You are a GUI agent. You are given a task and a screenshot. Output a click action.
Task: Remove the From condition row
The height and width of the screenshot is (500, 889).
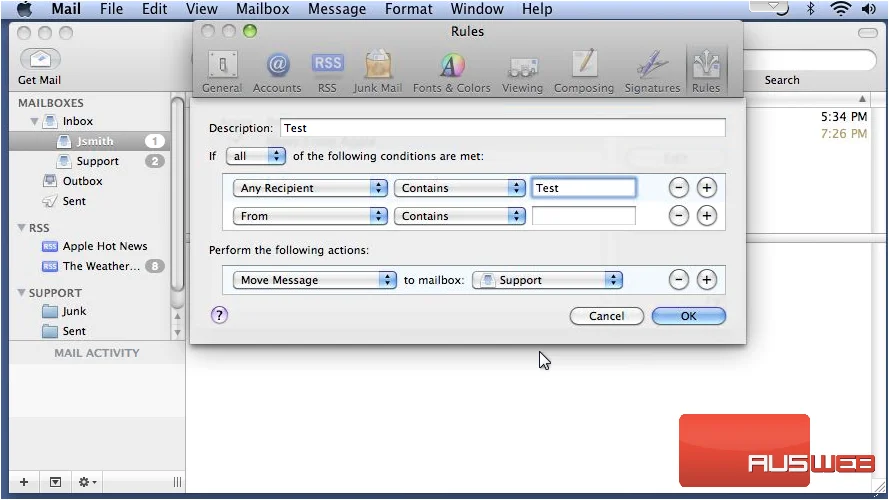coord(679,215)
